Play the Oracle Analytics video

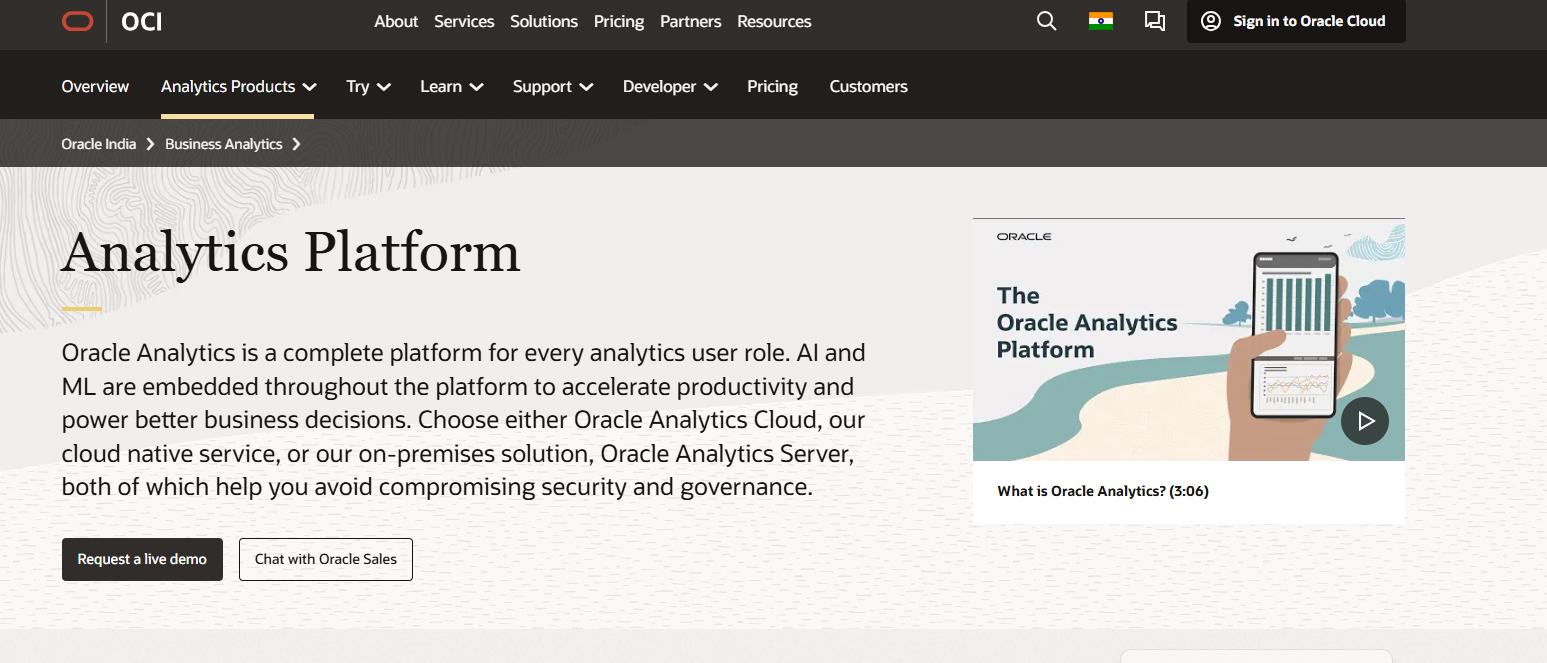[x=1365, y=421]
